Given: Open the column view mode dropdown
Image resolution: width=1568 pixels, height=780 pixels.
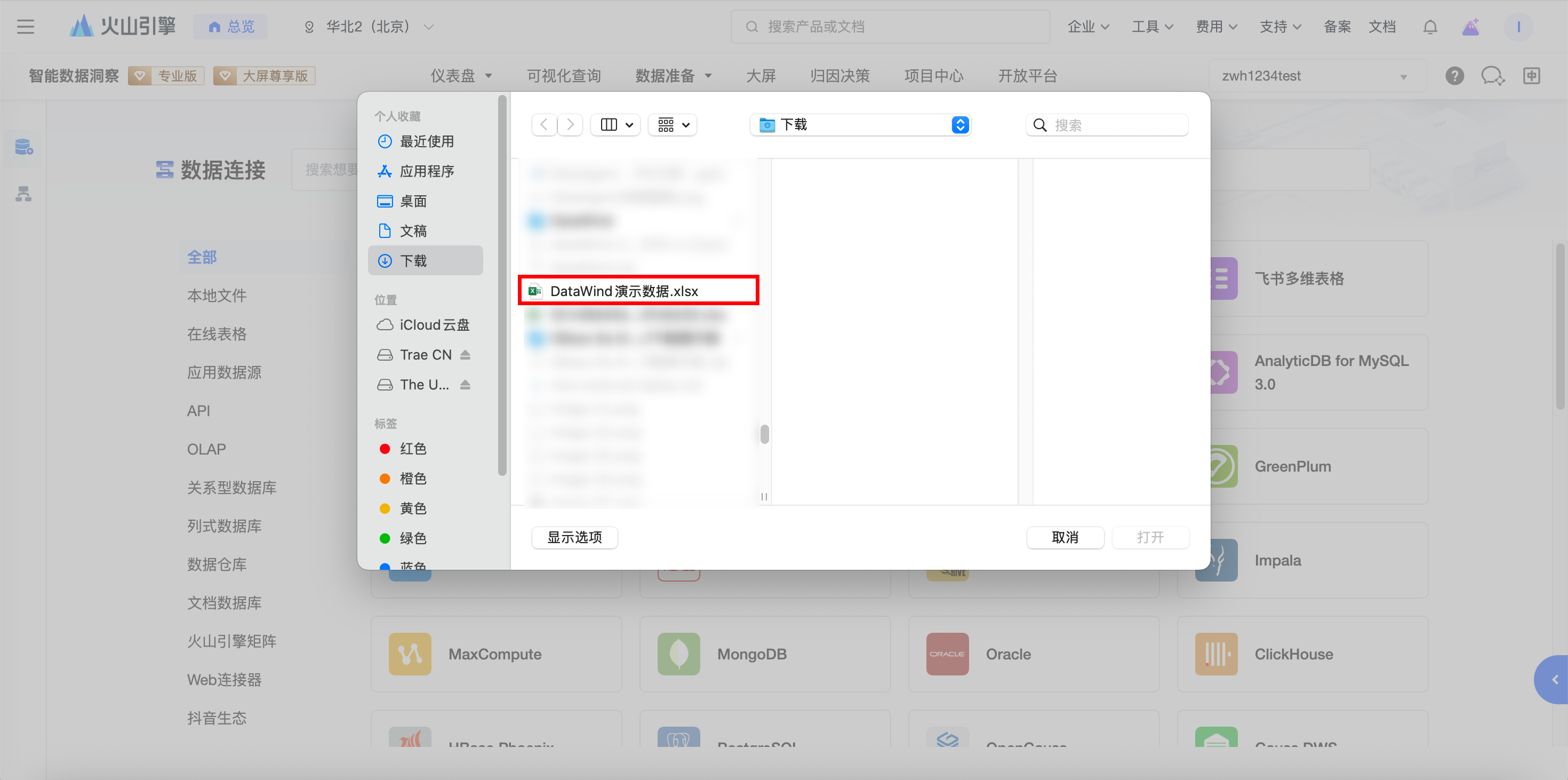Looking at the screenshot, I should [616, 125].
